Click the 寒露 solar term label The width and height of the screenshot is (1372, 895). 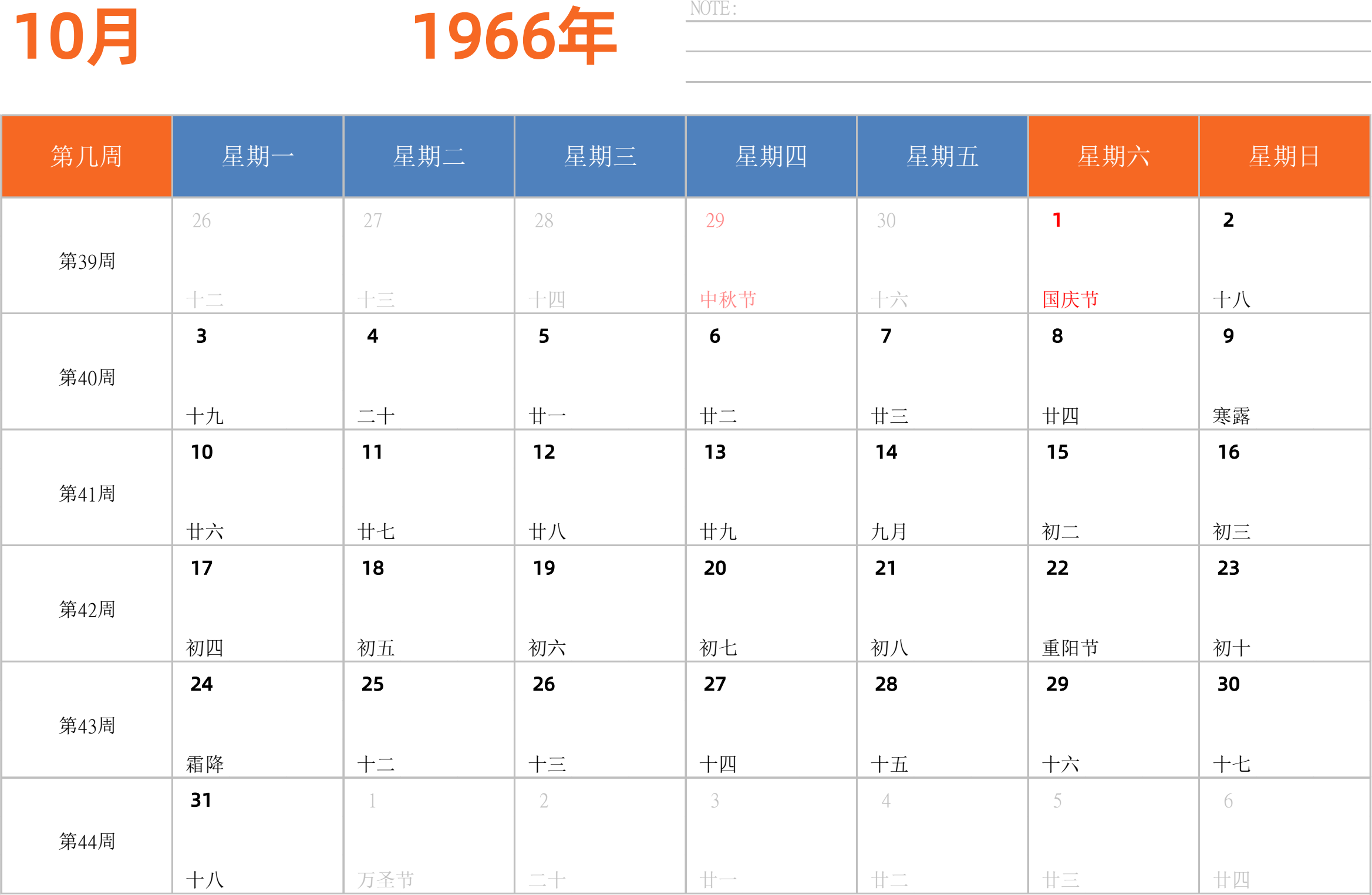pos(1232,416)
